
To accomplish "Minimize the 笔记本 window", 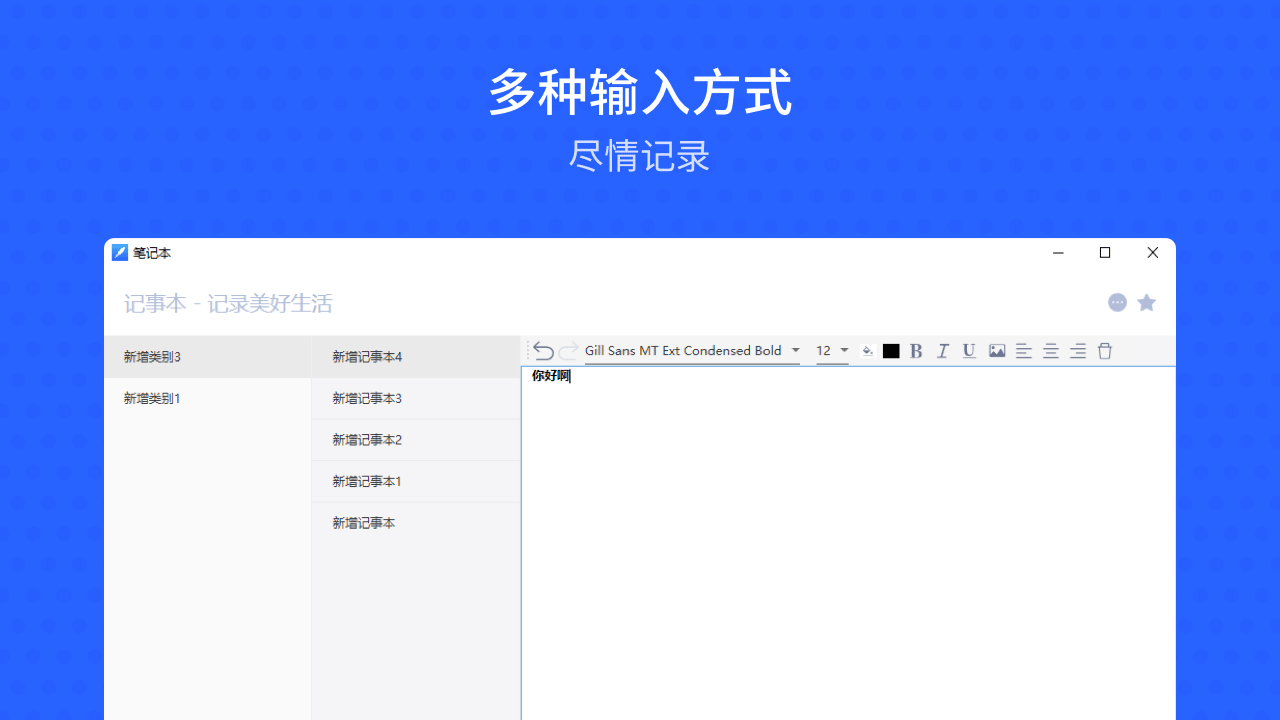I will tap(1058, 253).
